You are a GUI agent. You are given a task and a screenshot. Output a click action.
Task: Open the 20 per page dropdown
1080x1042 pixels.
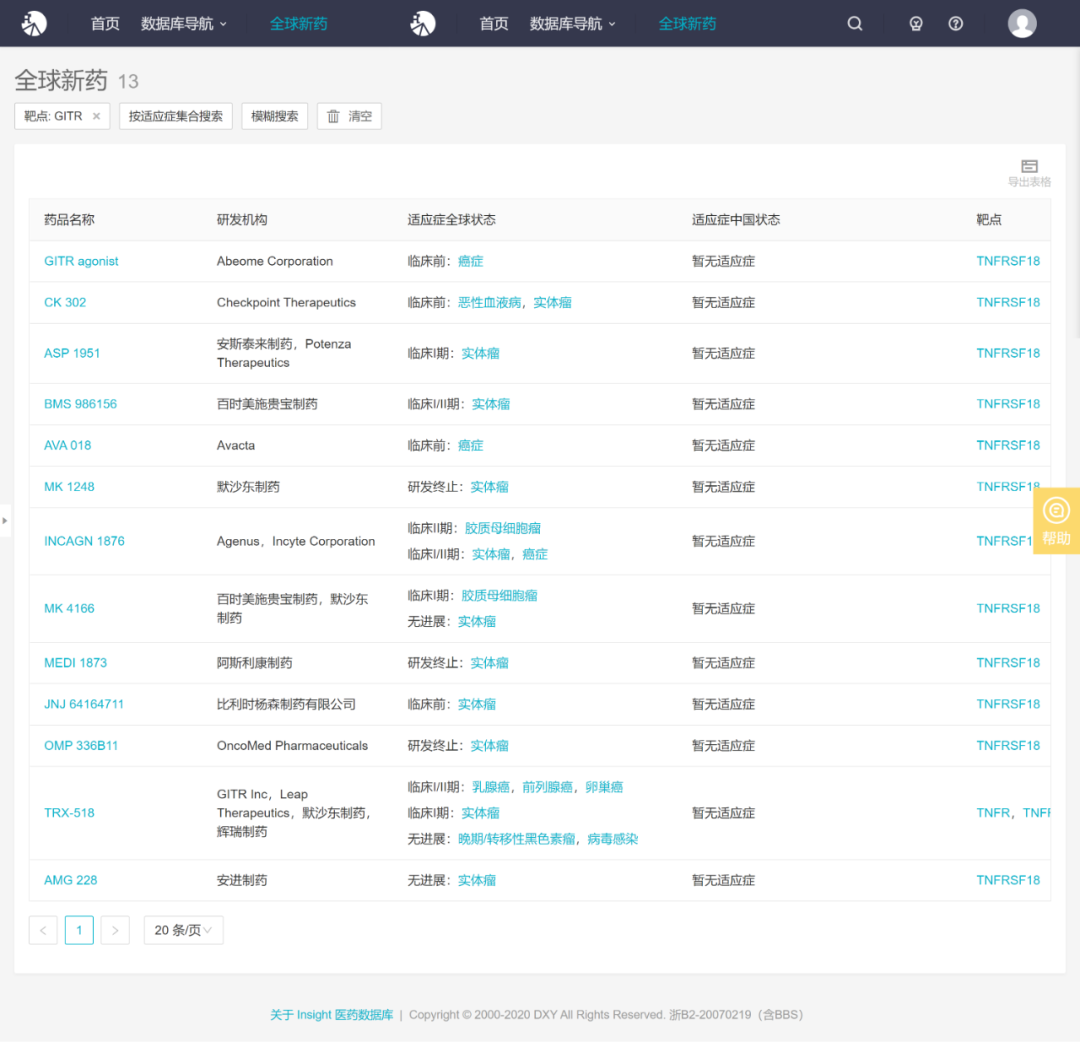tap(183, 930)
